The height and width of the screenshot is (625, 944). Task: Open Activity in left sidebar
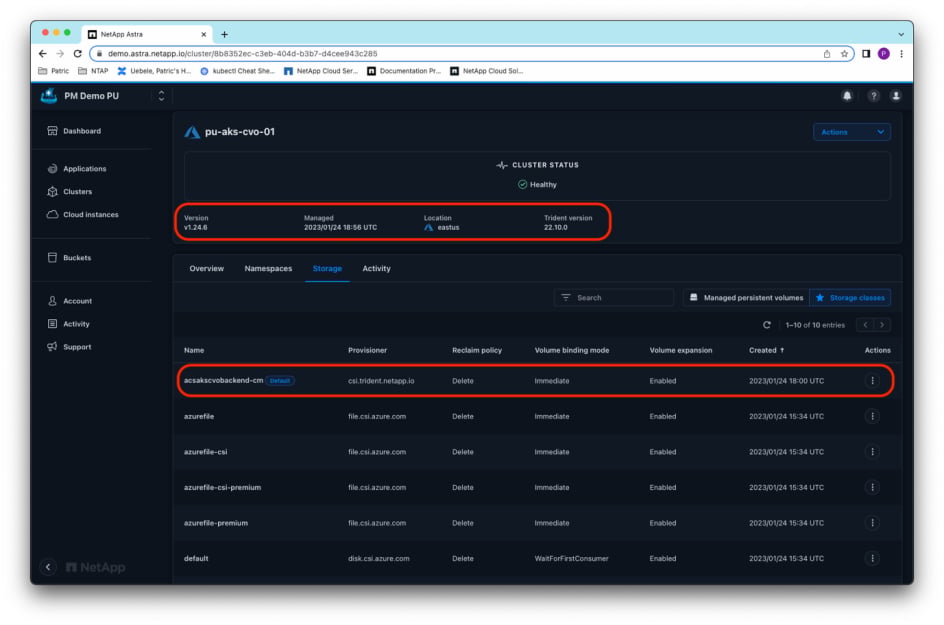click(x=68, y=324)
